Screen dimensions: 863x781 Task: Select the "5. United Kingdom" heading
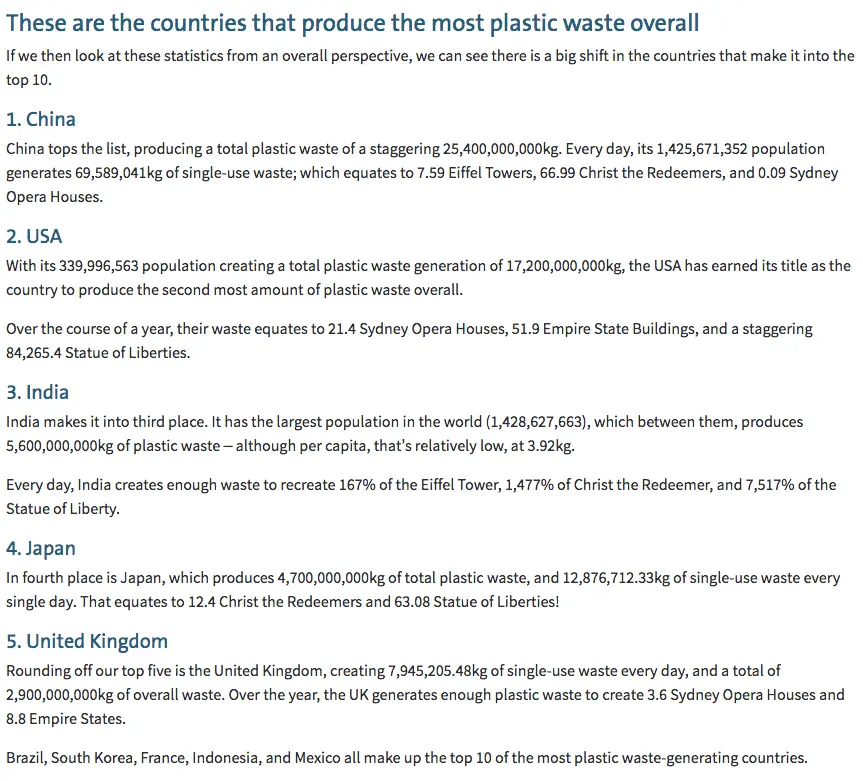(87, 642)
